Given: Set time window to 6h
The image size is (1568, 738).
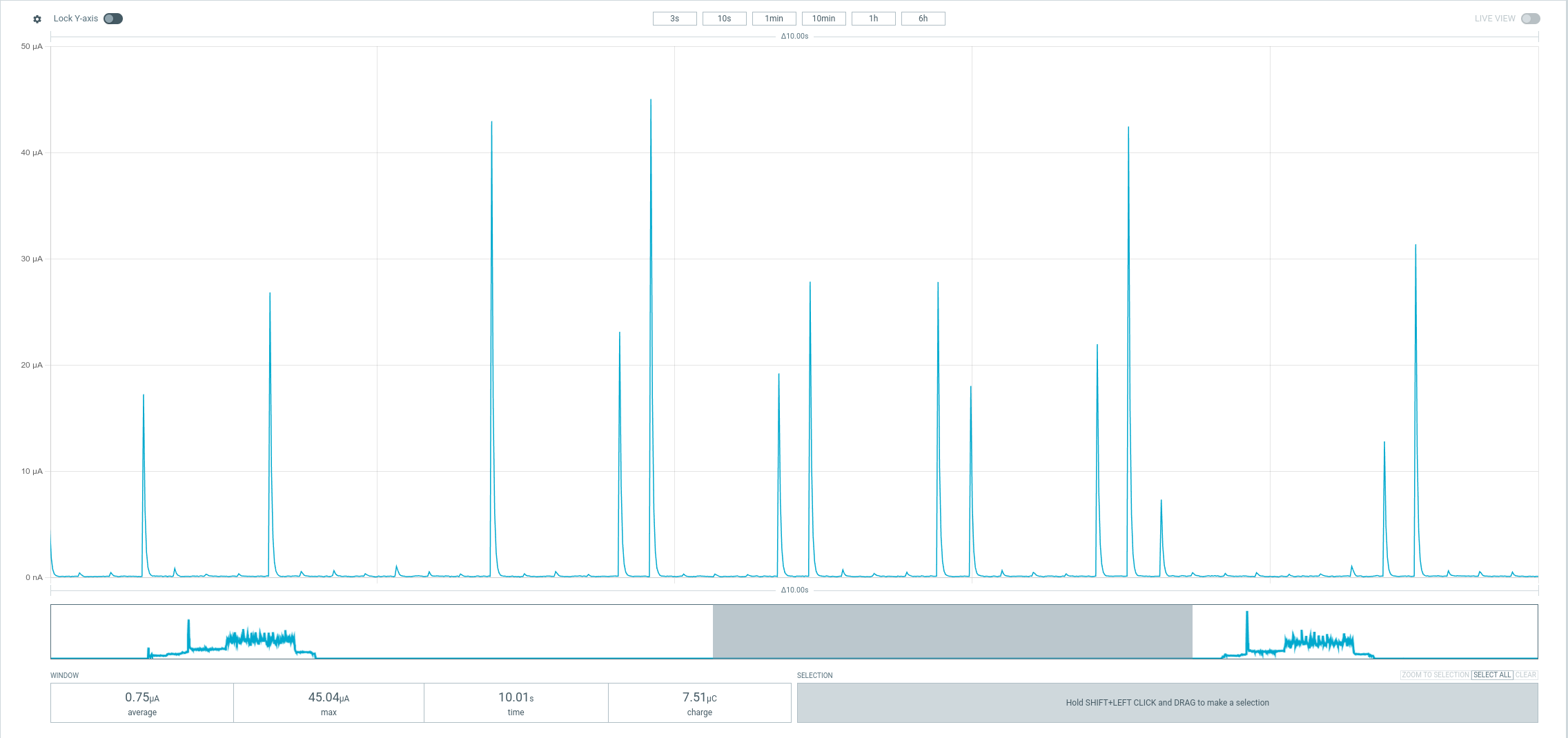Looking at the screenshot, I should (x=923, y=19).
